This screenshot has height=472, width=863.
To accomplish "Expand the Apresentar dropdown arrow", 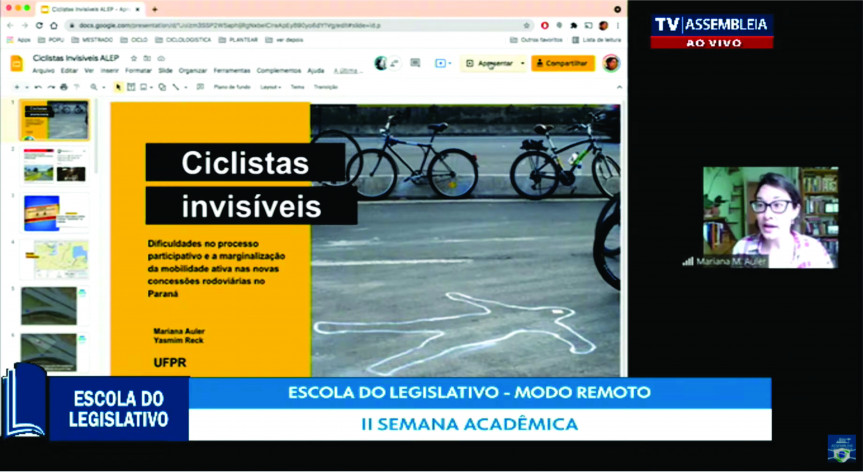I will point(521,63).
